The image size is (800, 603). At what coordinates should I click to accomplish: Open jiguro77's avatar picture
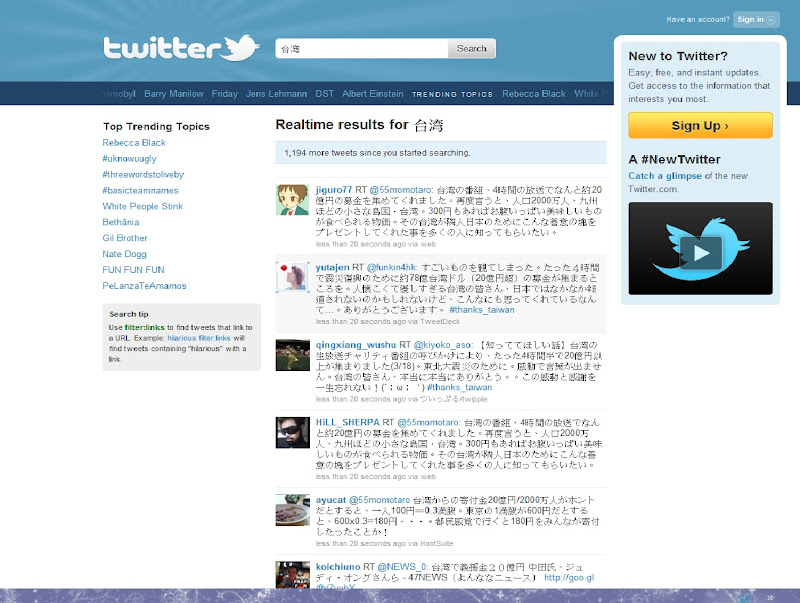[293, 200]
